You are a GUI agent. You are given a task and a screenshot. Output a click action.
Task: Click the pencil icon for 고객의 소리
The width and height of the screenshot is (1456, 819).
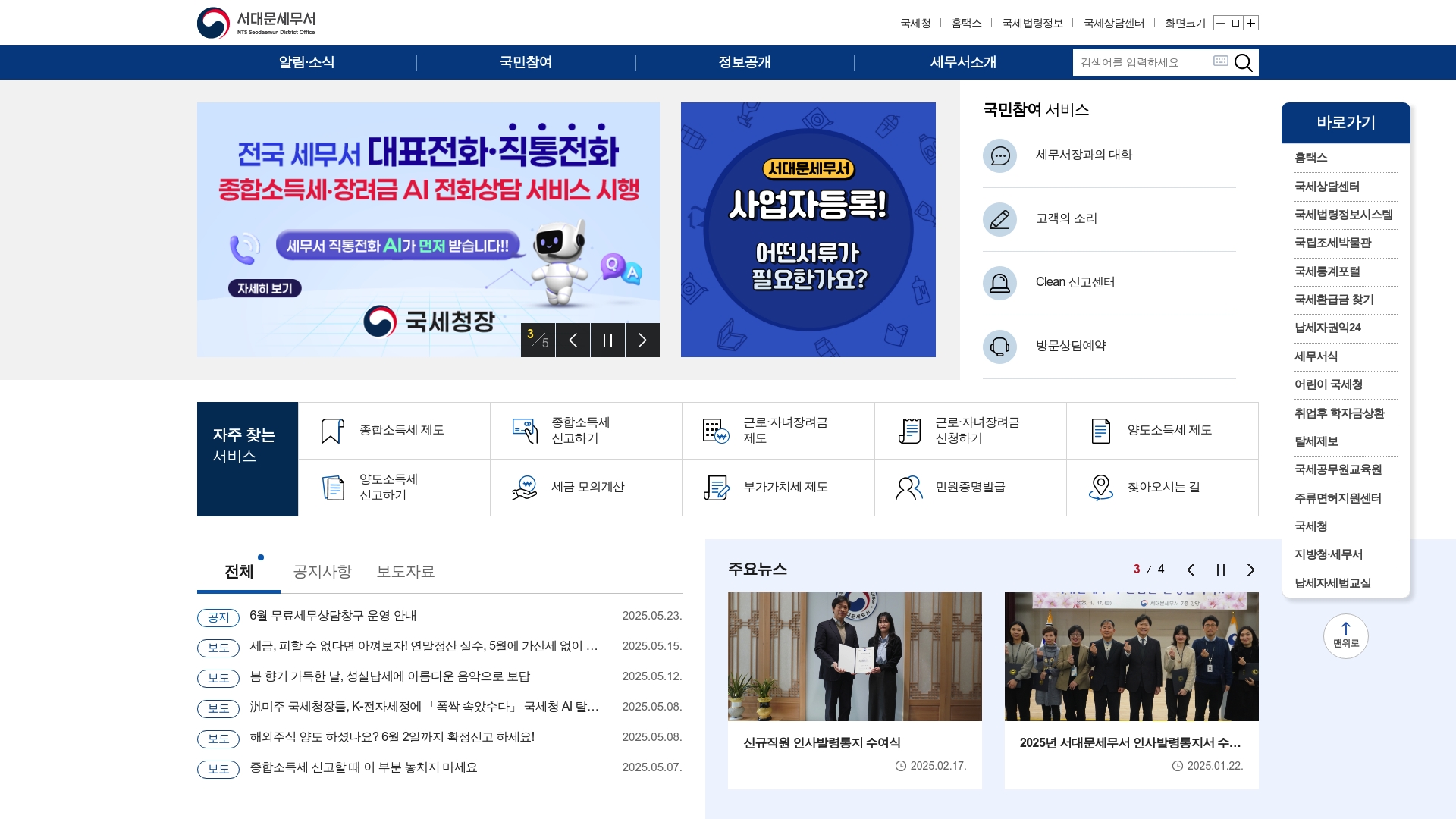tap(999, 219)
